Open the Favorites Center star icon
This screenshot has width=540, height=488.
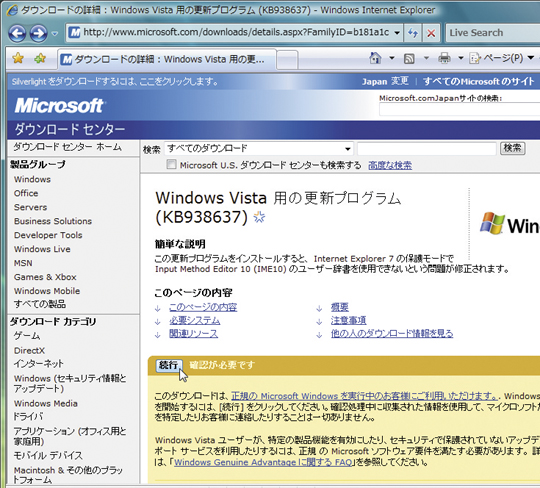point(18,58)
